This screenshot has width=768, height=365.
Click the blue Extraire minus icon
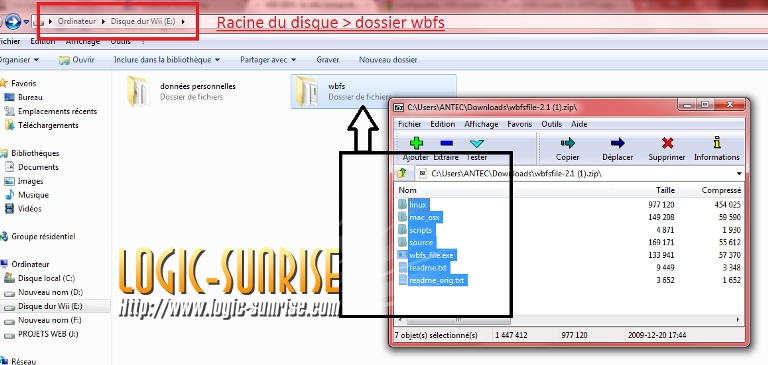(446, 144)
